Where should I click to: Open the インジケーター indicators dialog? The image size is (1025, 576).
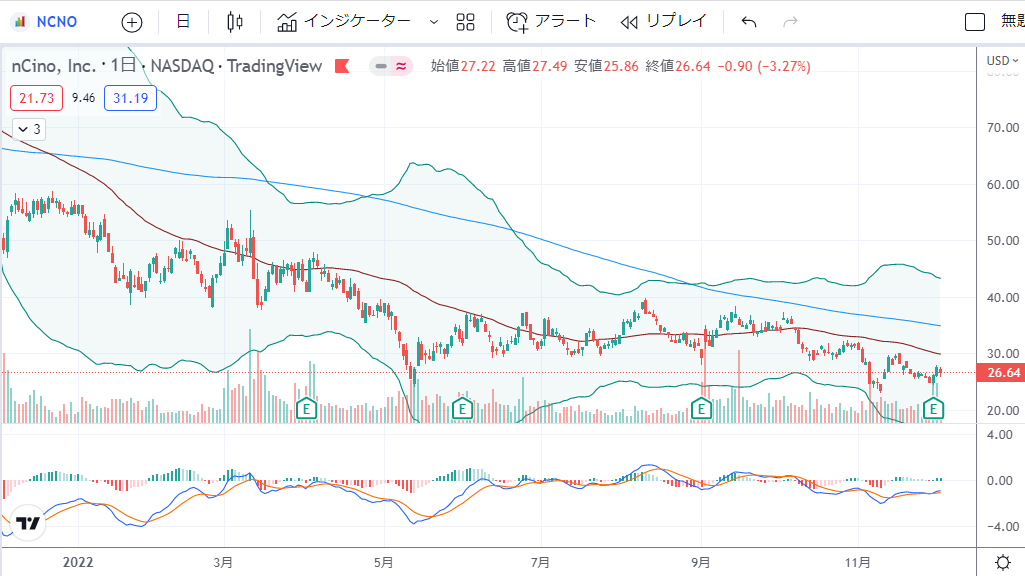[344, 22]
